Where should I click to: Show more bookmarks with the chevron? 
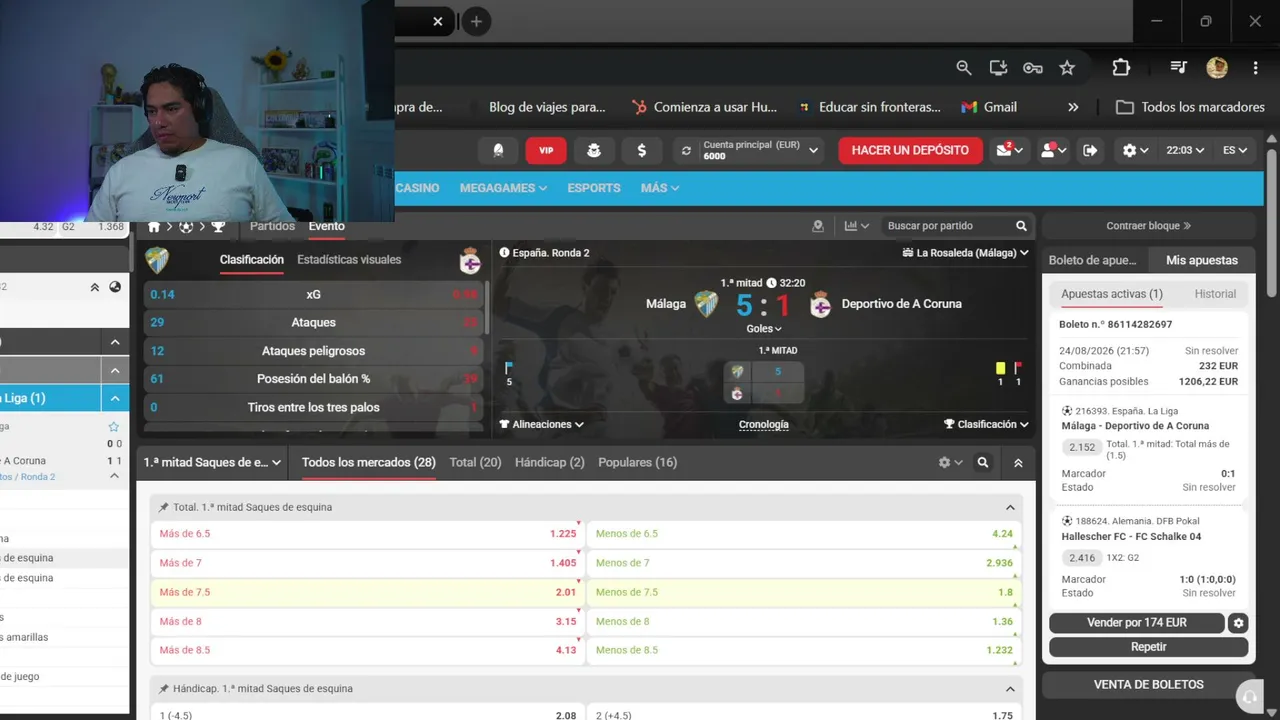(1073, 107)
